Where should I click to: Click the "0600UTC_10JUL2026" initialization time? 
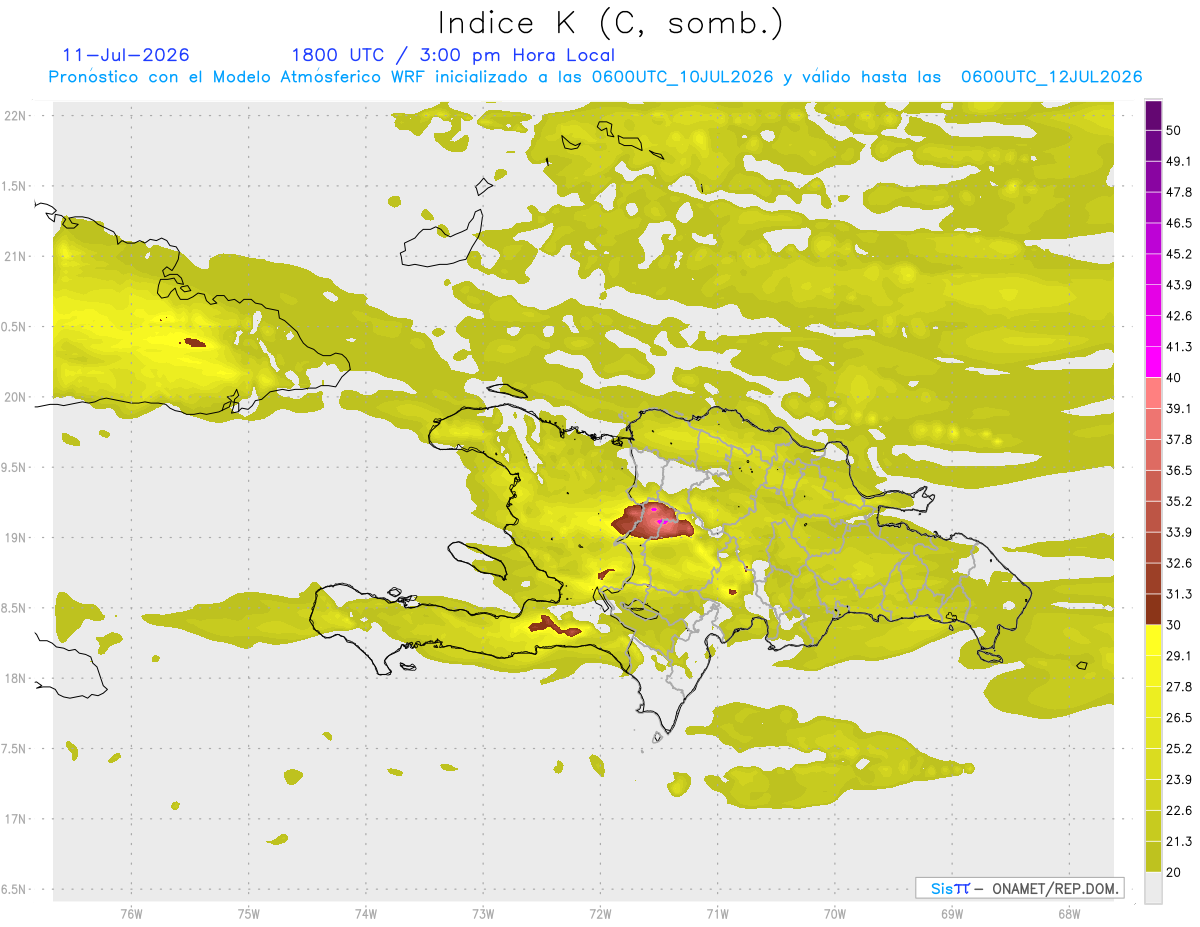682,77
